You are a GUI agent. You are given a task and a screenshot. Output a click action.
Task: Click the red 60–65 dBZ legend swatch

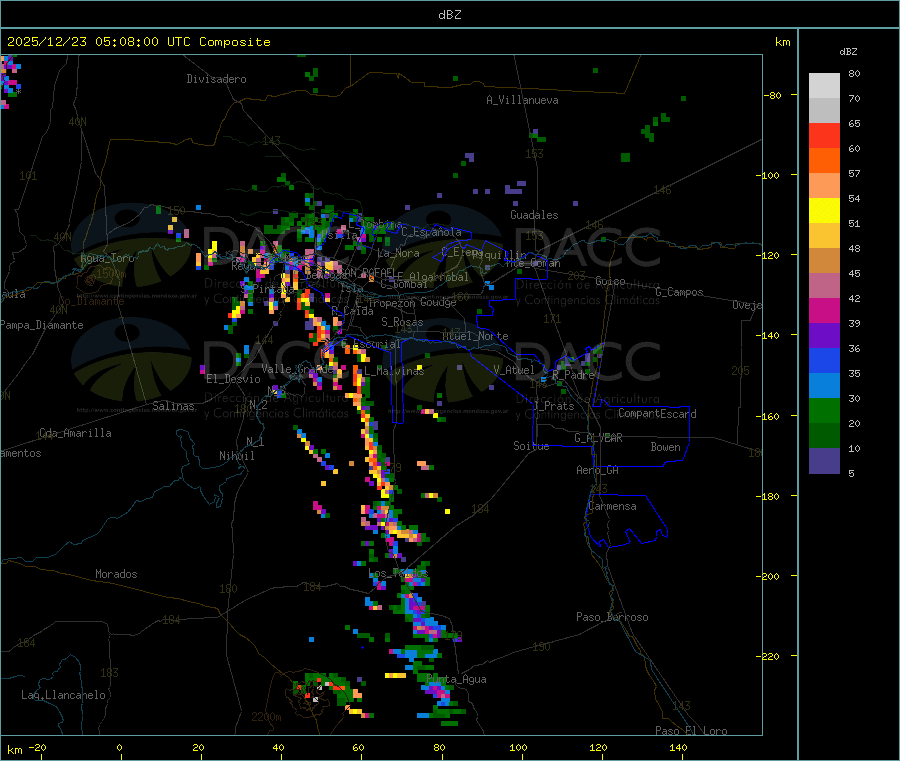click(824, 135)
